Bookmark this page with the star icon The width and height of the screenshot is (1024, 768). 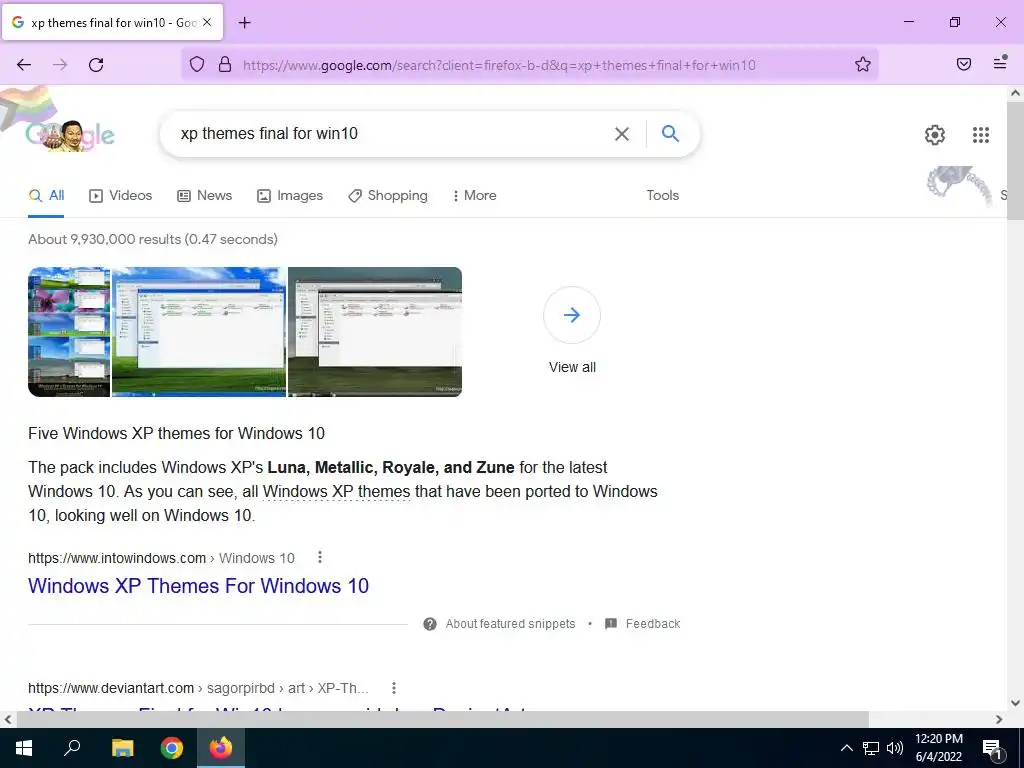(x=863, y=64)
